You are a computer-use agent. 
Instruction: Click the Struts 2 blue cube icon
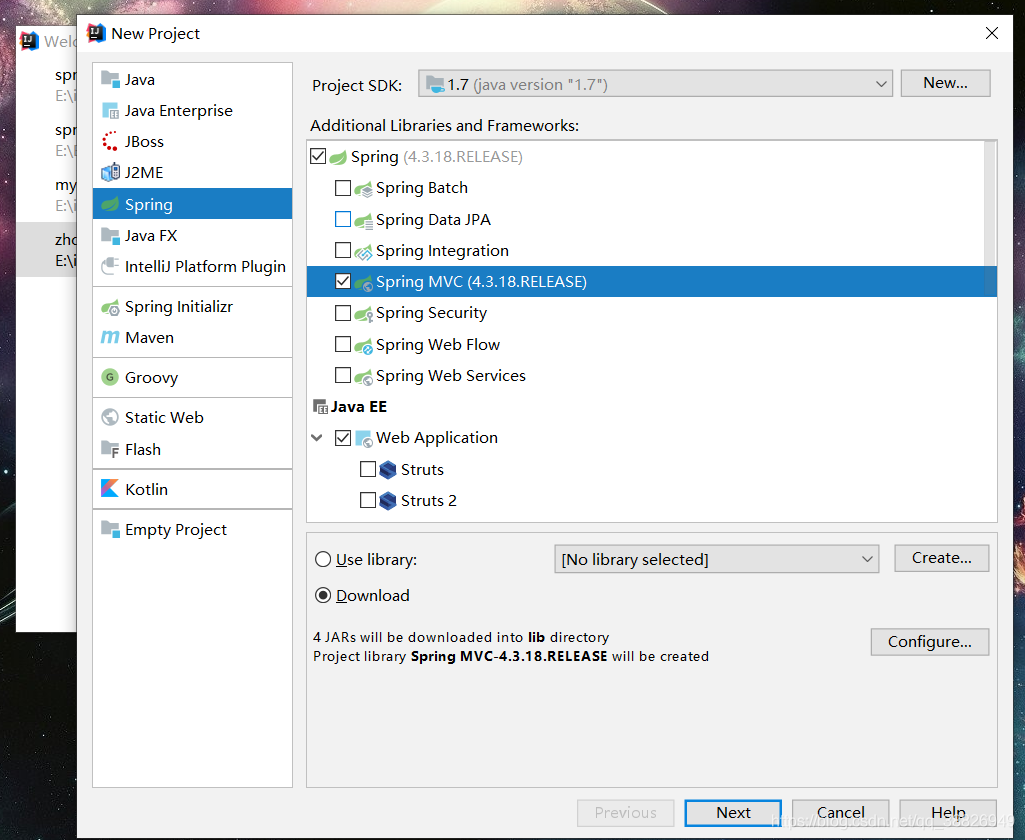388,501
